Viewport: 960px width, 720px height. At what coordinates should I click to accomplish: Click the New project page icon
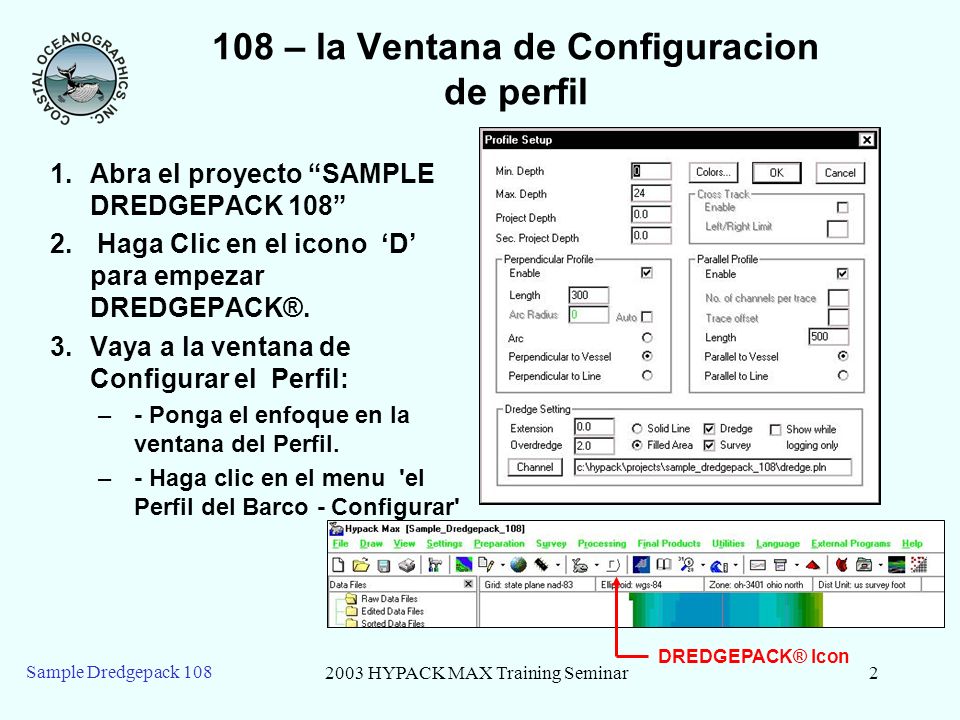pos(338,564)
